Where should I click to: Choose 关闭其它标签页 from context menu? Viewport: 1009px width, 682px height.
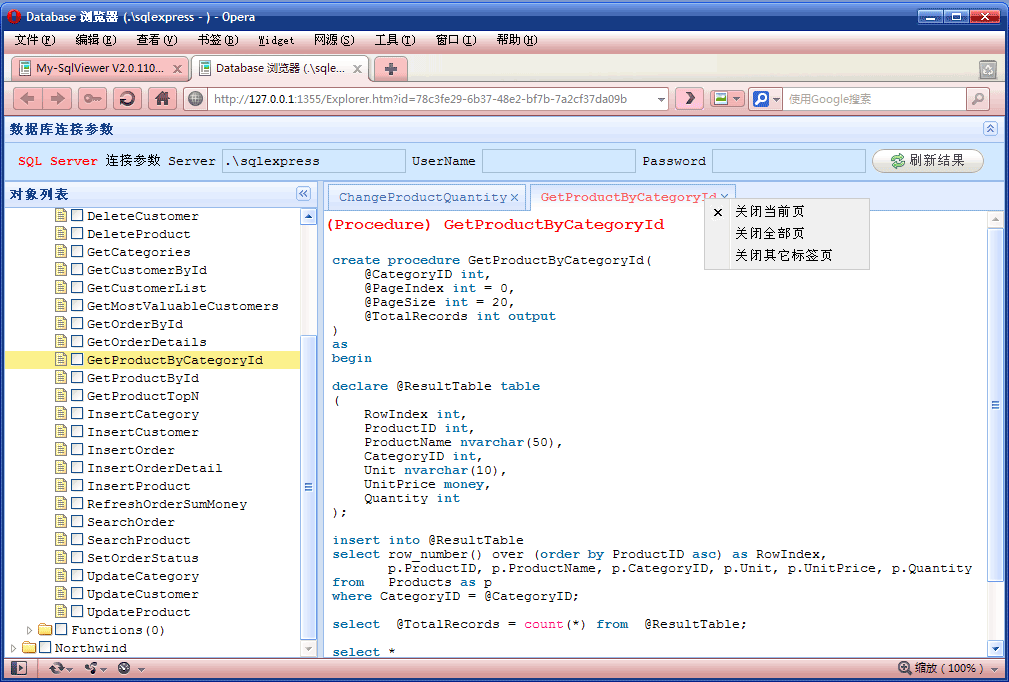(x=787, y=255)
